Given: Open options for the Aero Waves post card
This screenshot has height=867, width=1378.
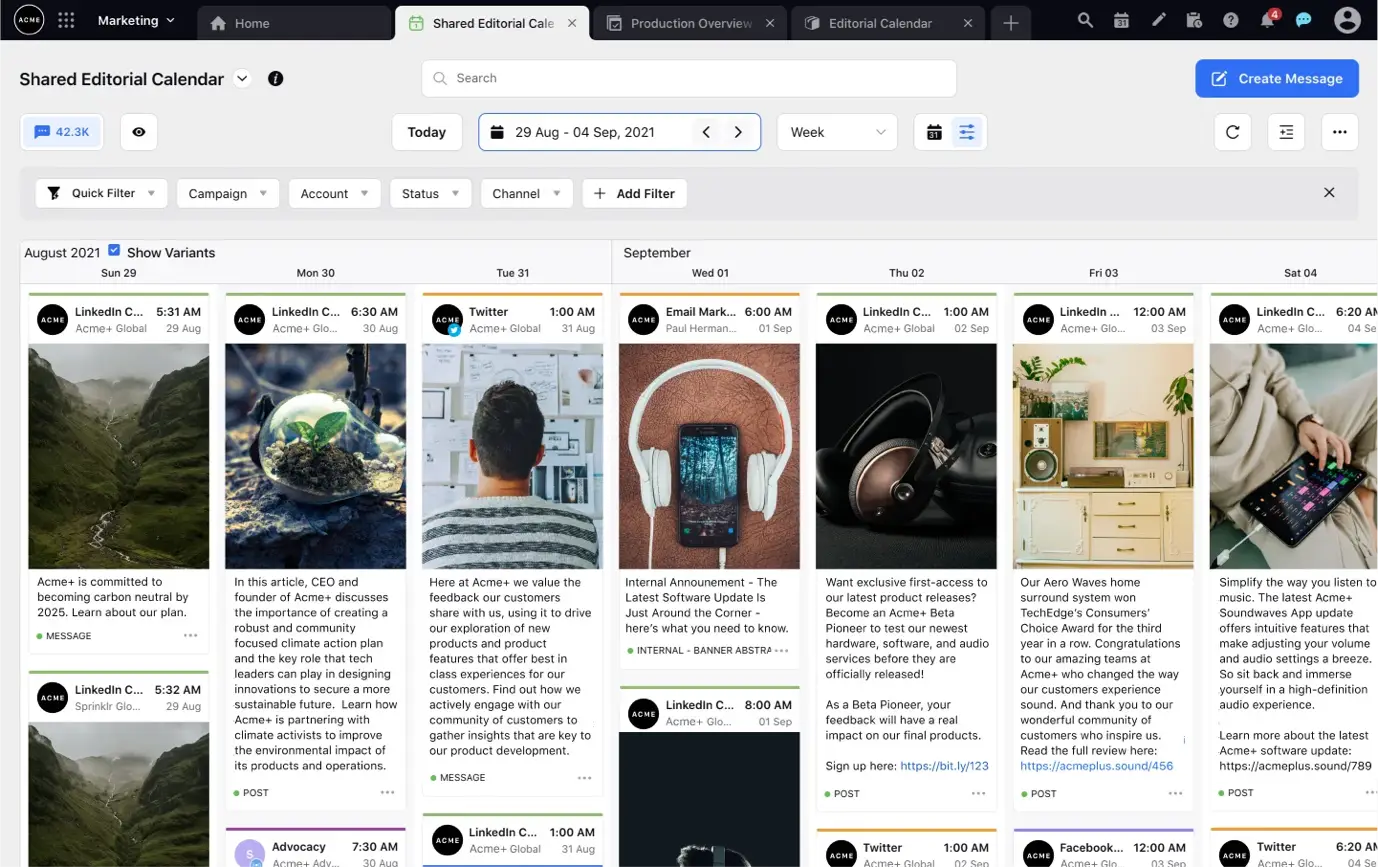Looking at the screenshot, I should point(1175,793).
